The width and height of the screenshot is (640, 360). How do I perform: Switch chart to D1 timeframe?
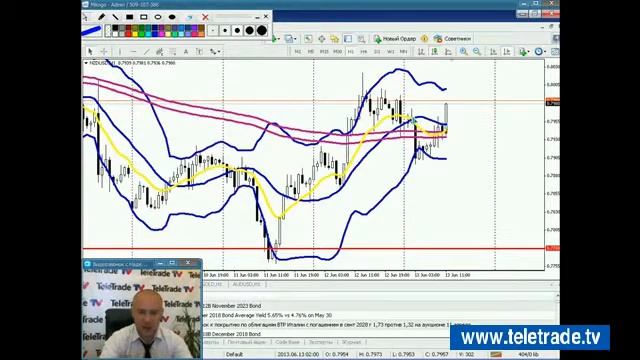pos(377,51)
